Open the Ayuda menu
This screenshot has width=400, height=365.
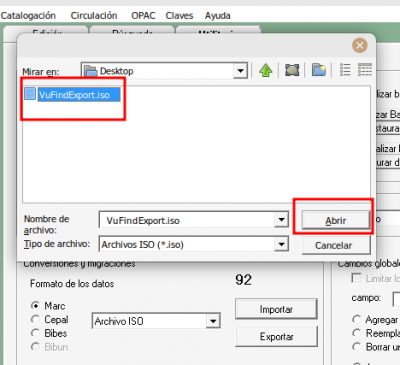[x=218, y=16]
